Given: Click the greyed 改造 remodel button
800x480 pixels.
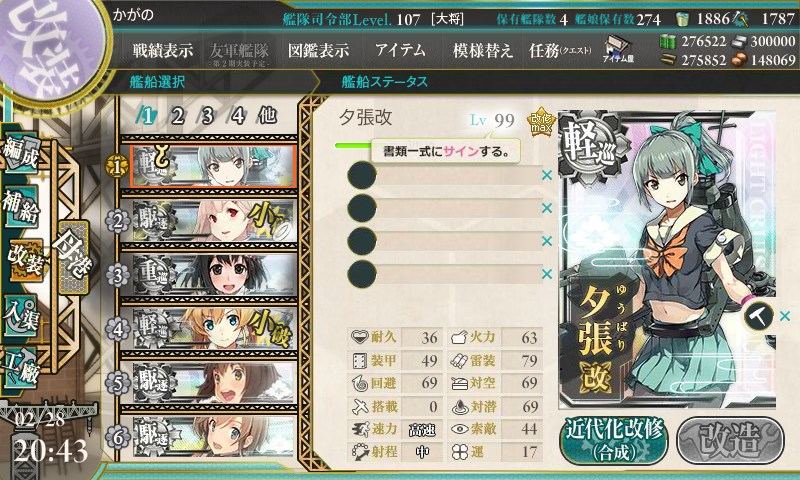Looking at the screenshot, I should tap(730, 440).
